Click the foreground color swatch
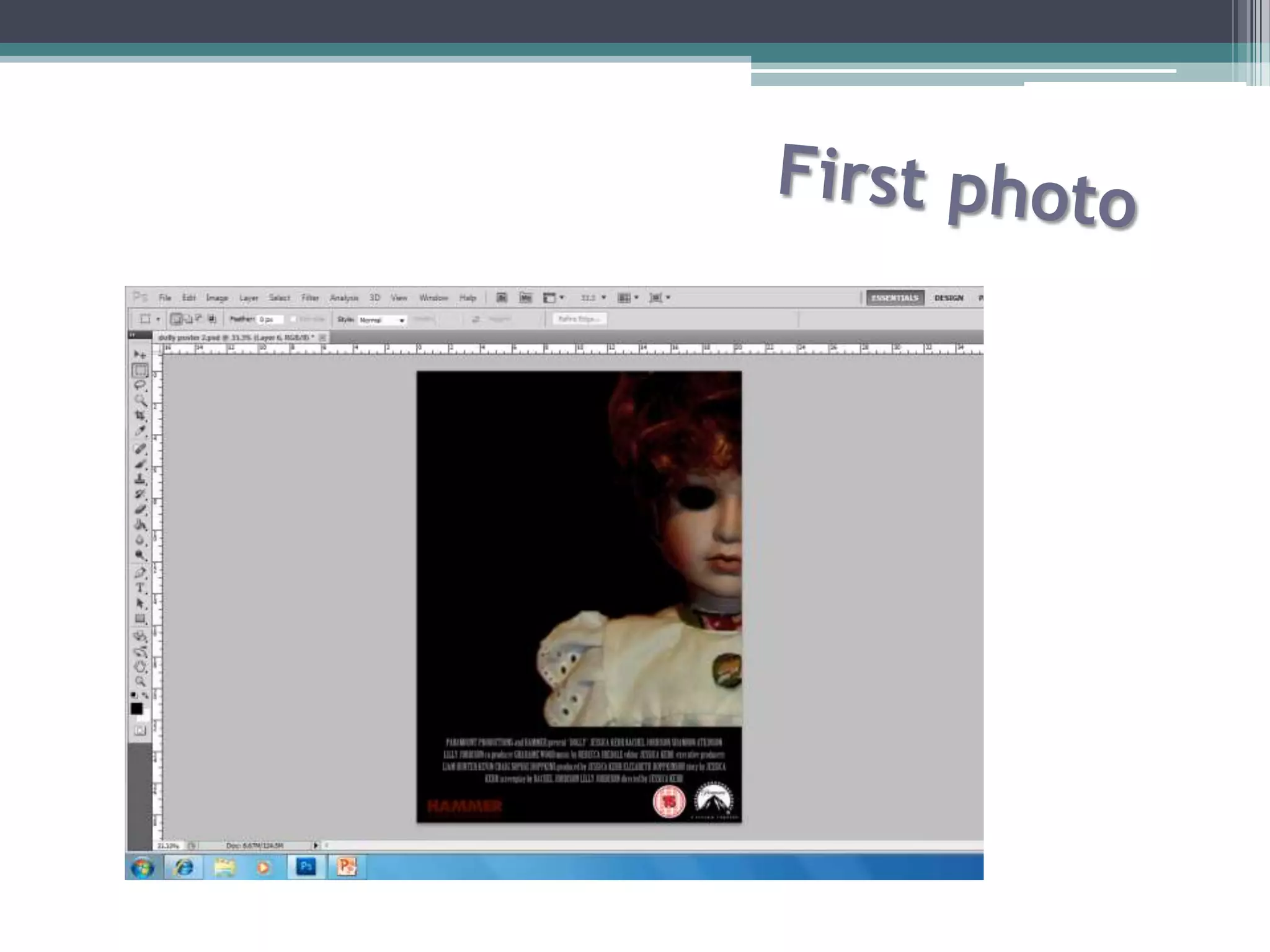Screen dimensions: 1270x952 [x=136, y=708]
